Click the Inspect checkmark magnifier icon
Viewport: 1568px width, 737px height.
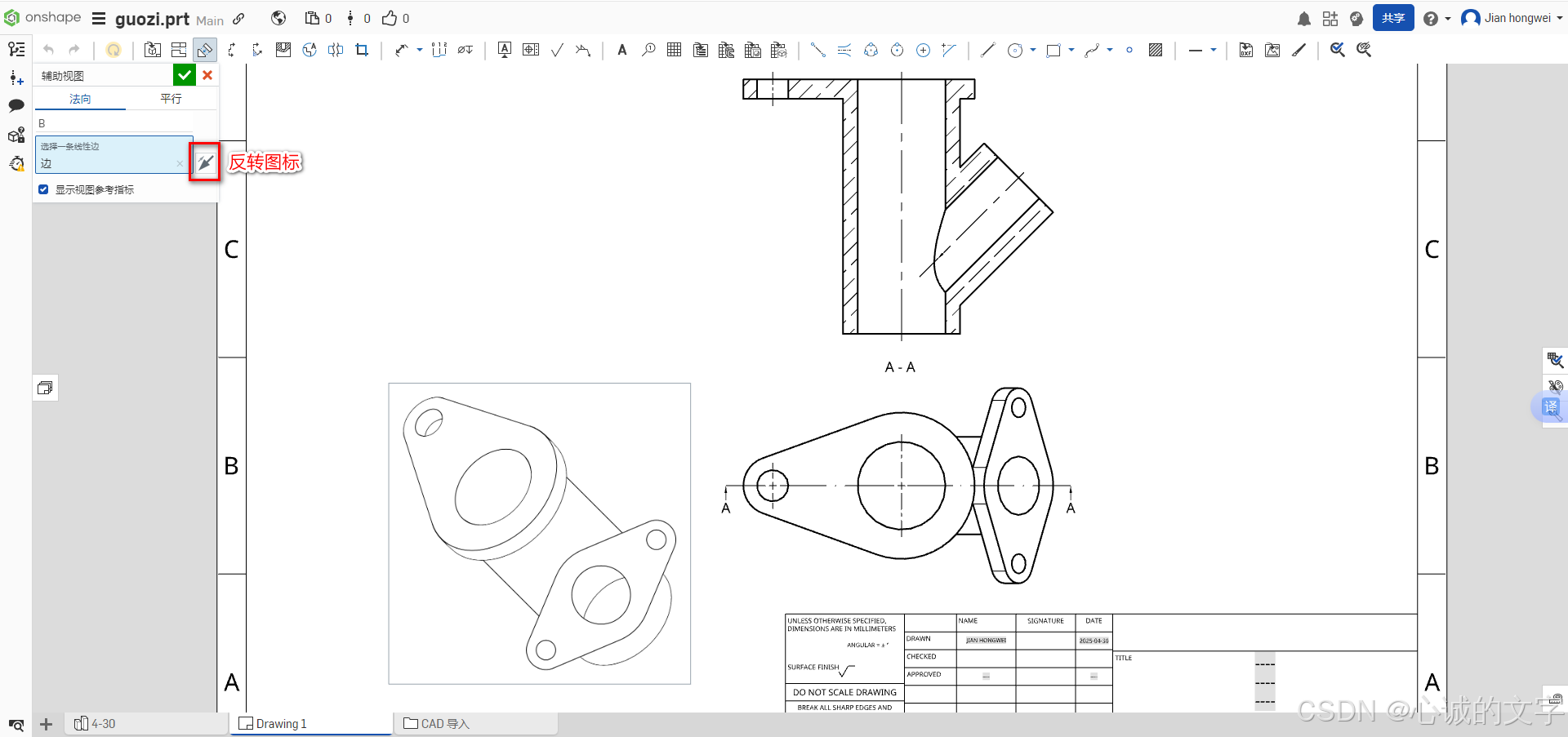click(1338, 50)
